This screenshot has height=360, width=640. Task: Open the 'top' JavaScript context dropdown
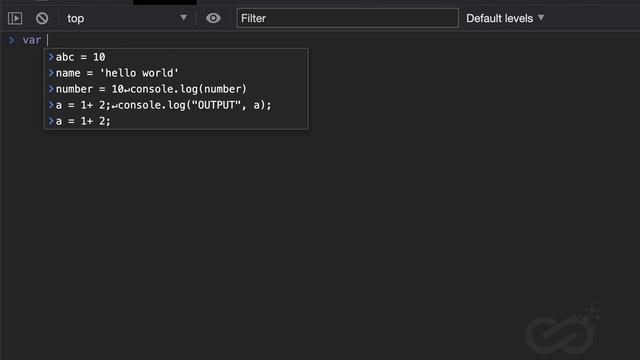point(127,18)
